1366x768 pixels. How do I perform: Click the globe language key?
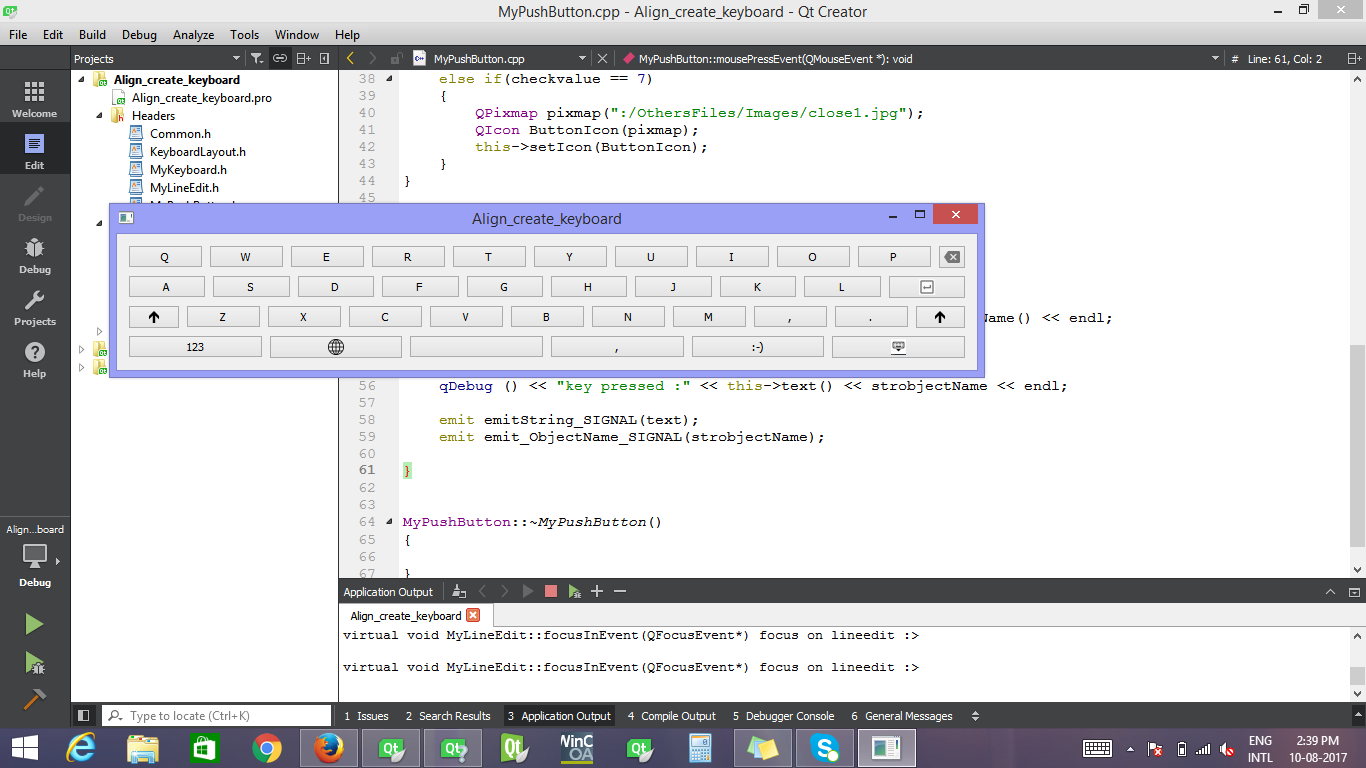tap(336, 347)
